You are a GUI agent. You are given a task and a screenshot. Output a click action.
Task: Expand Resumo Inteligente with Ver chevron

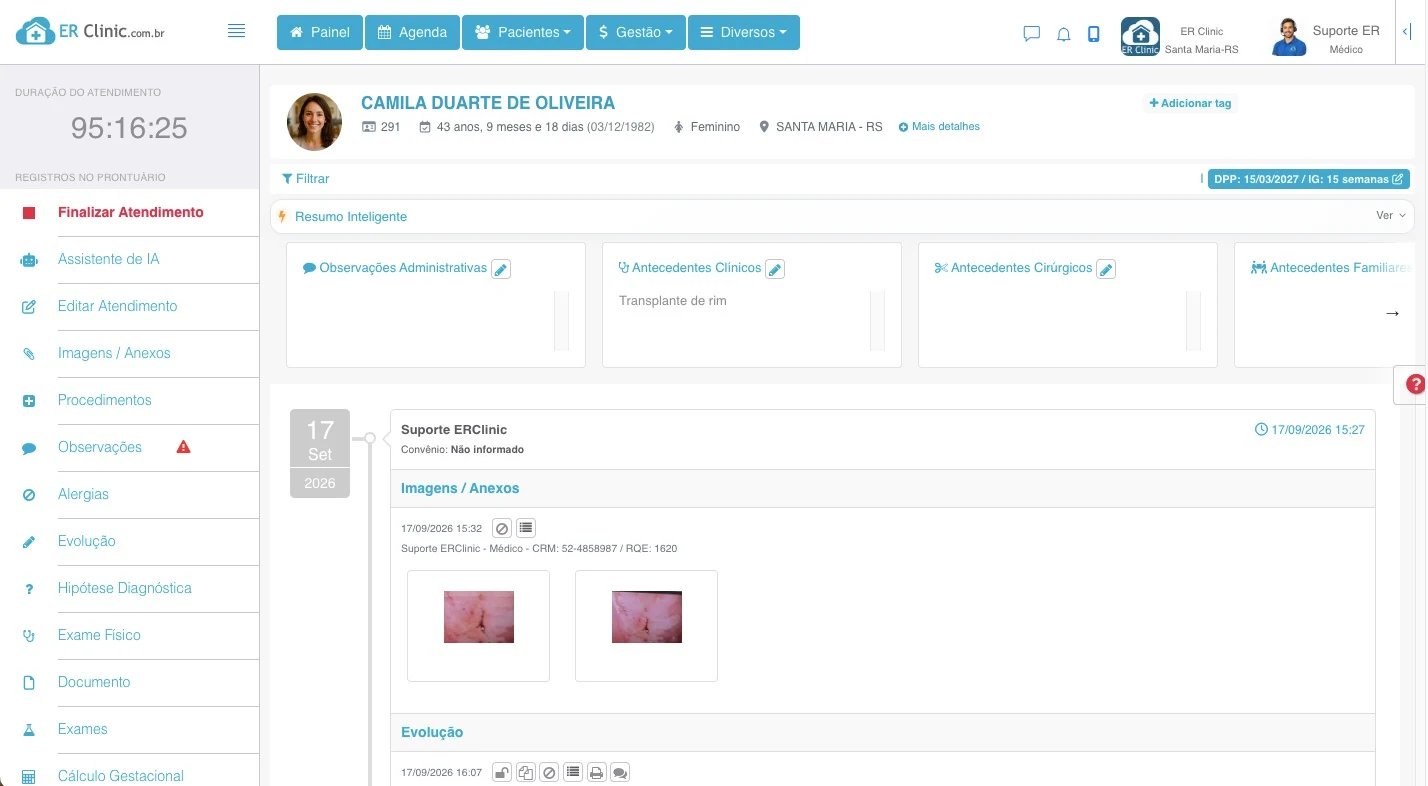pos(1391,216)
